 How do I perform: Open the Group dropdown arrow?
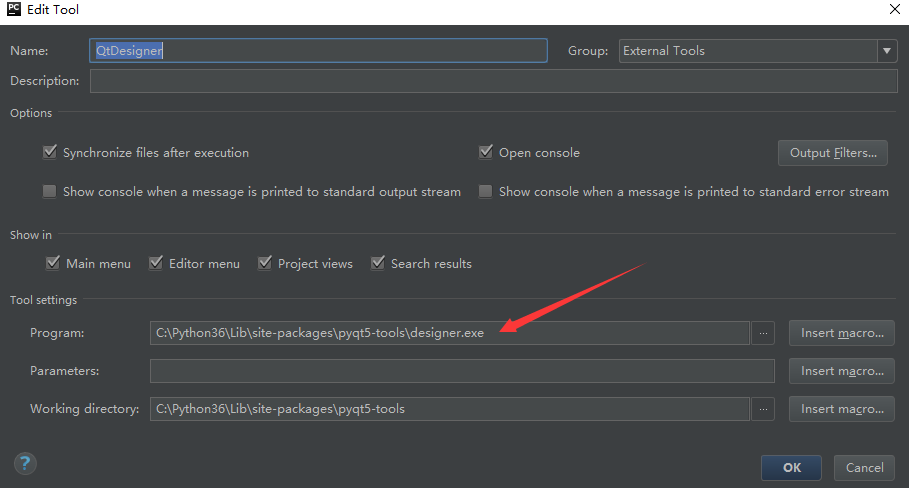click(x=887, y=51)
